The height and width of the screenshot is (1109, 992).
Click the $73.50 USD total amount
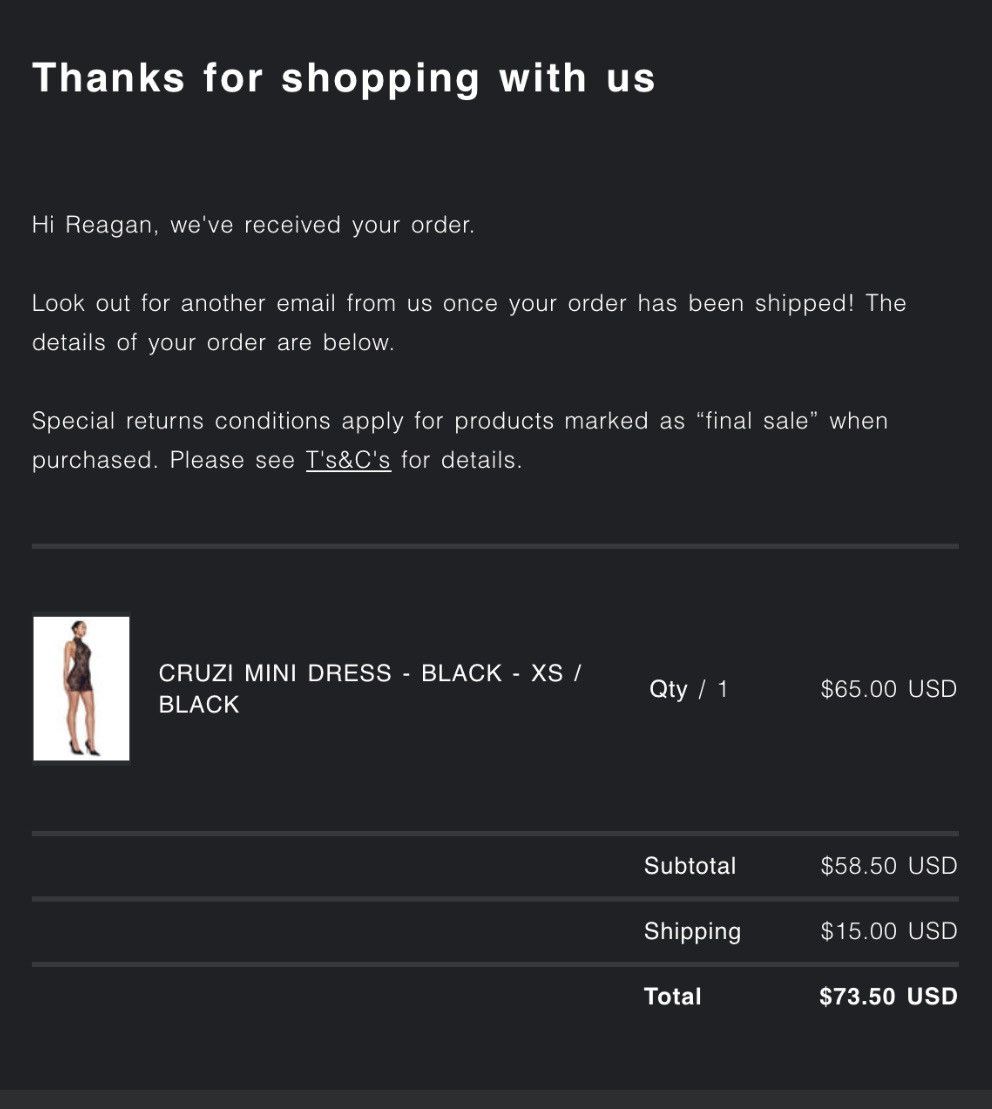[888, 997]
